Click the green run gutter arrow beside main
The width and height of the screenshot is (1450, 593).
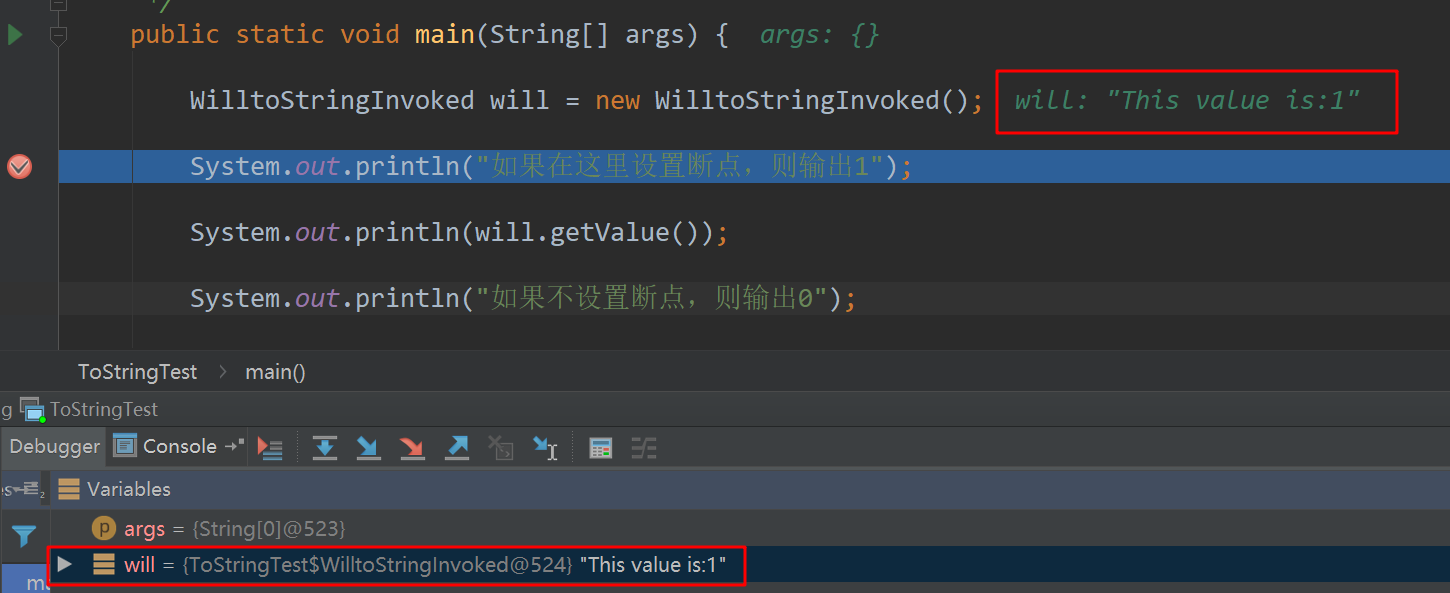(x=15, y=35)
